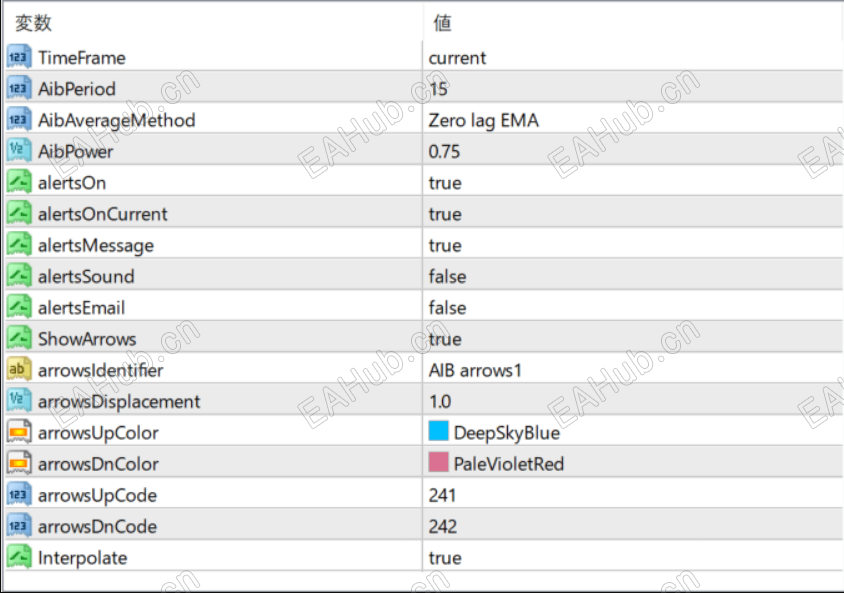Toggle the alertsSound value false

pos(447,277)
